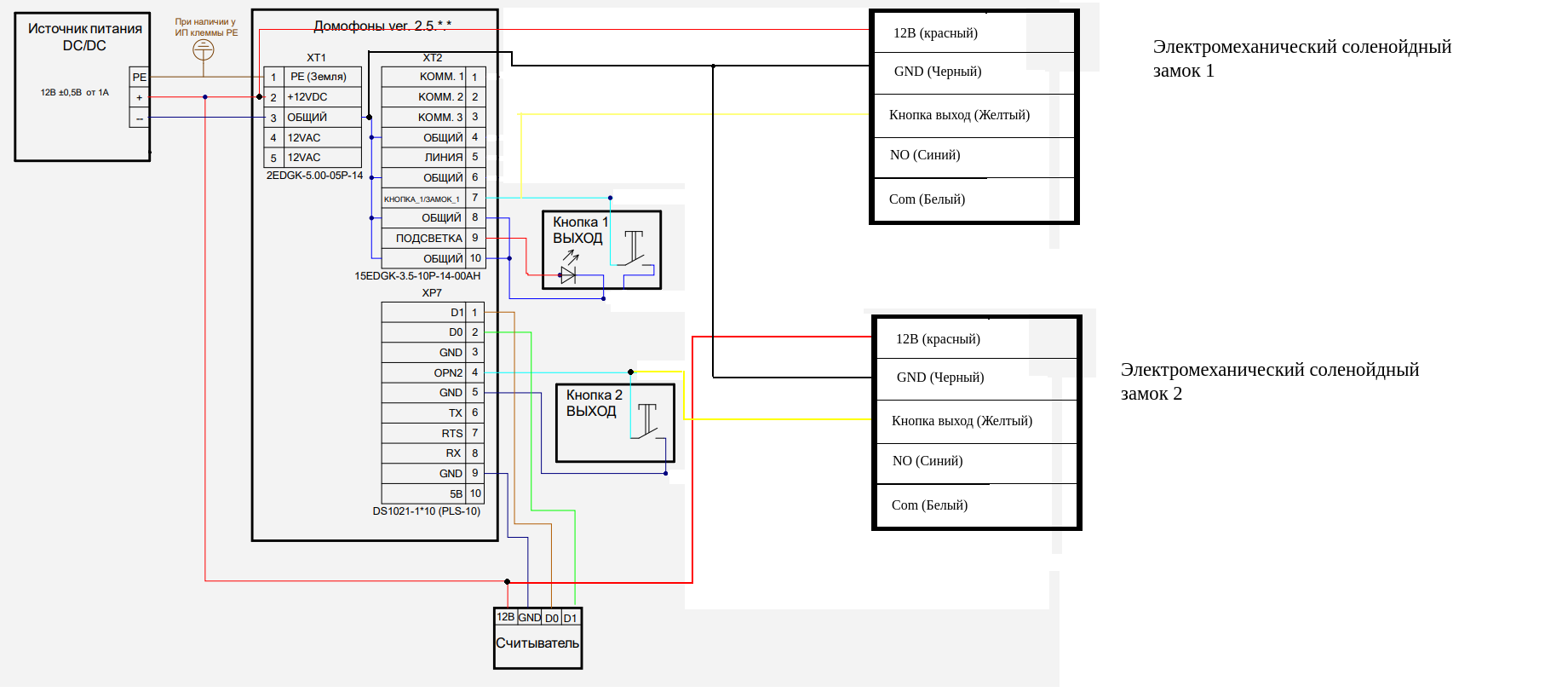Select the 'КОММ. 2' row in XT2

(434, 97)
